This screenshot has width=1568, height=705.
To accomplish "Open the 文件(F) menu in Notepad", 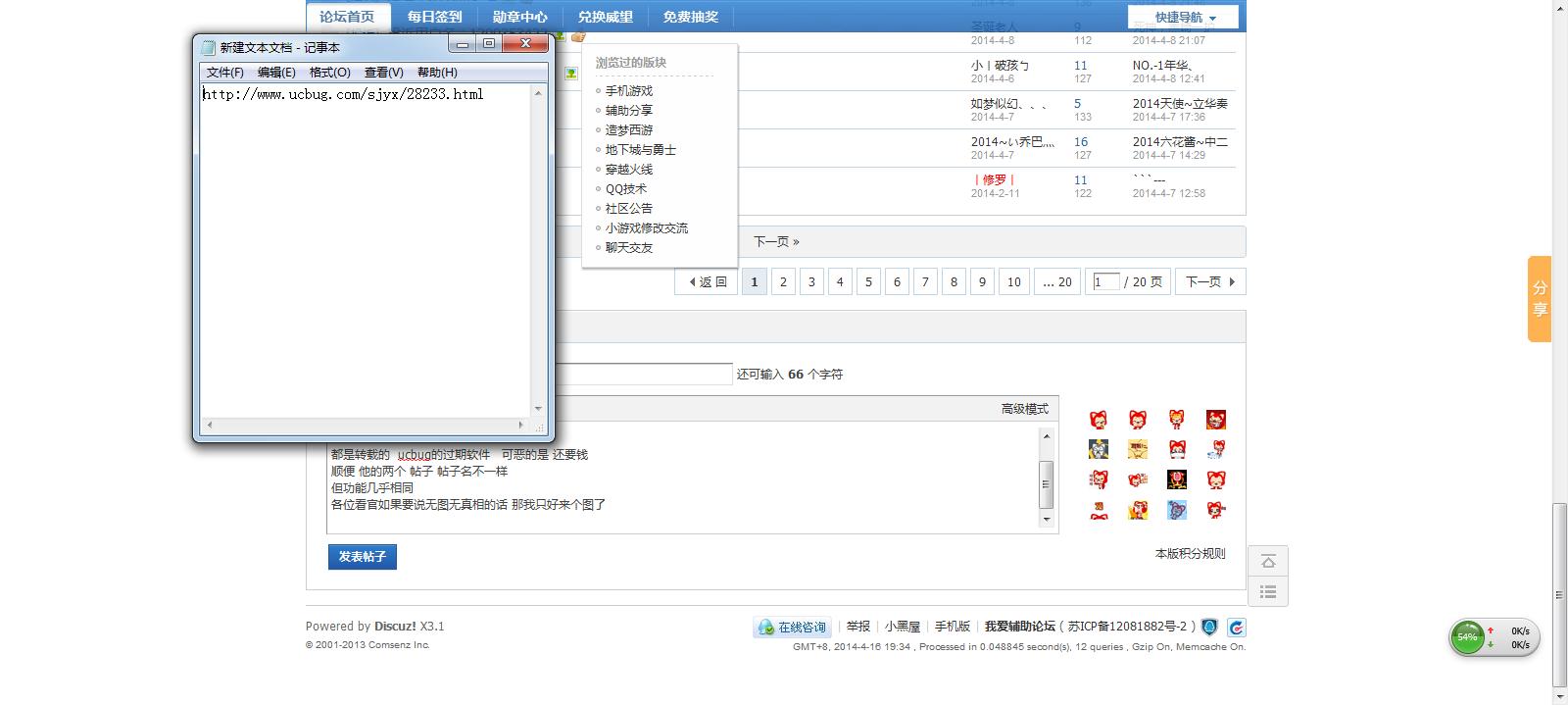I will click(x=225, y=73).
